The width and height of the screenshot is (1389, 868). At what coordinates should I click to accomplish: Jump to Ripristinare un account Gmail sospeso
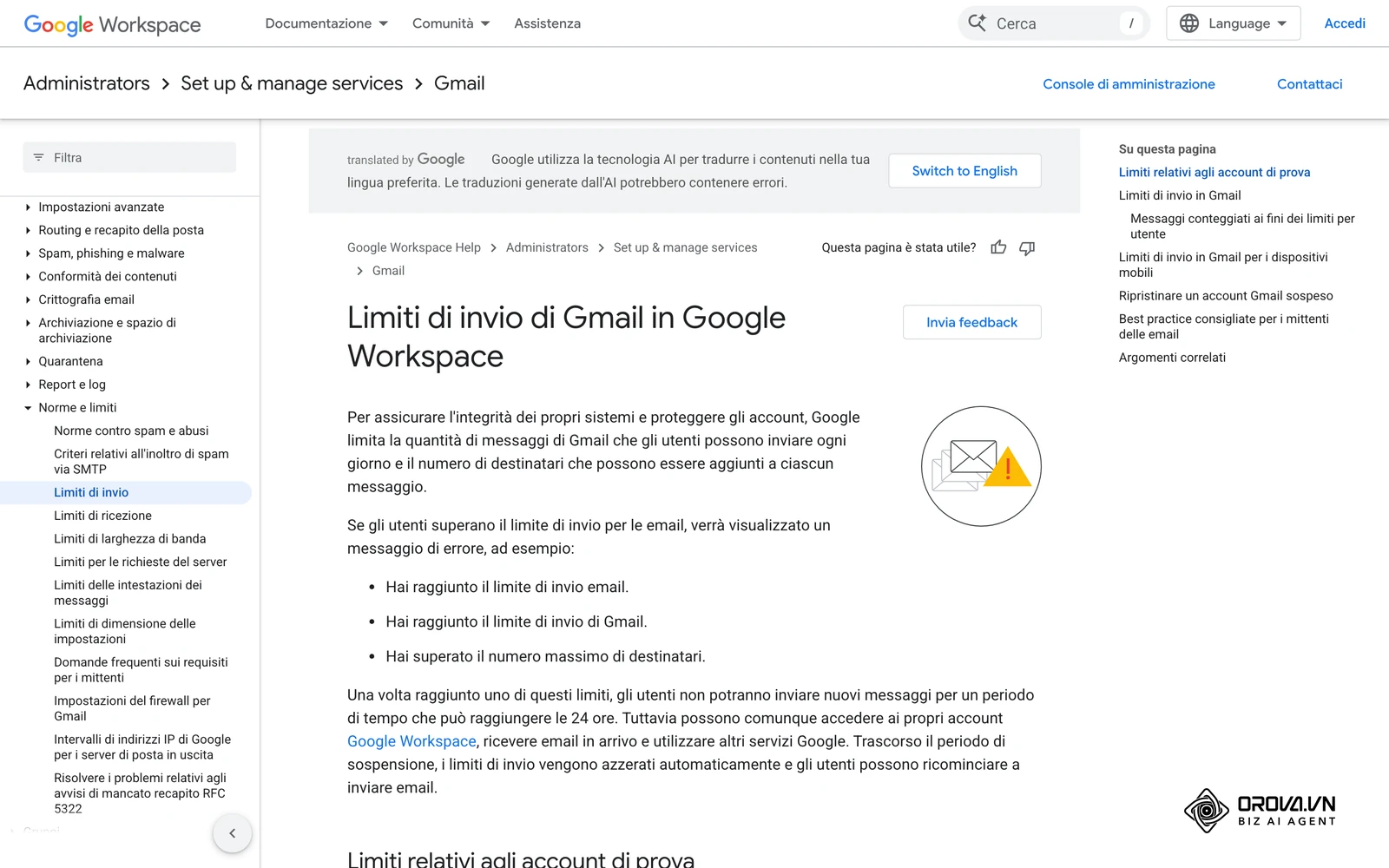tap(1226, 296)
